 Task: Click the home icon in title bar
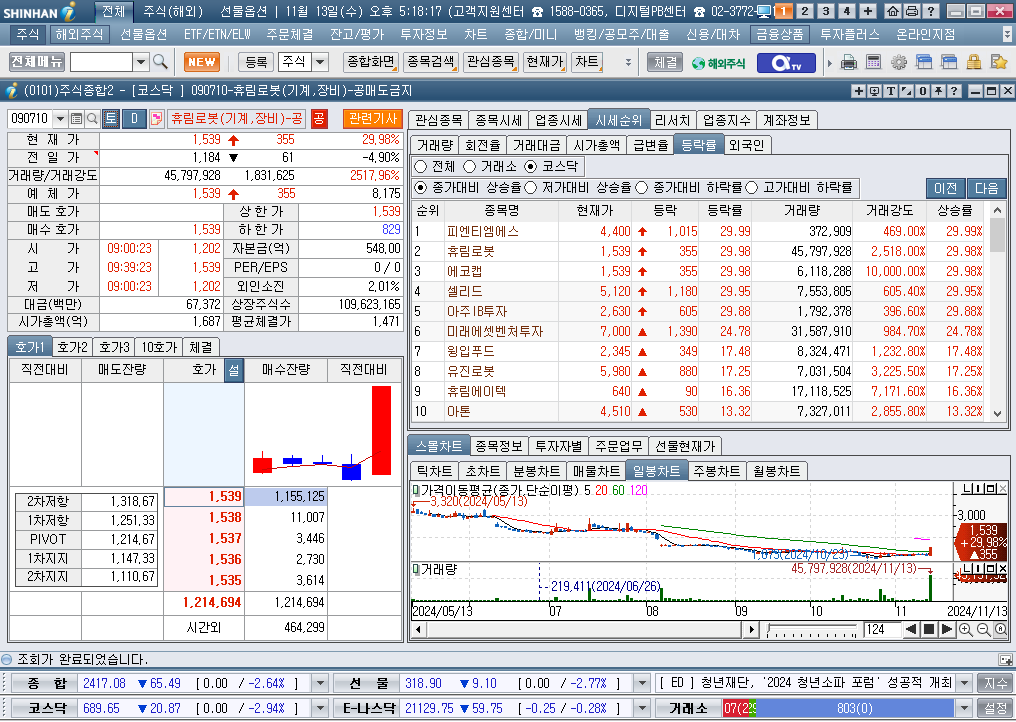click(893, 11)
